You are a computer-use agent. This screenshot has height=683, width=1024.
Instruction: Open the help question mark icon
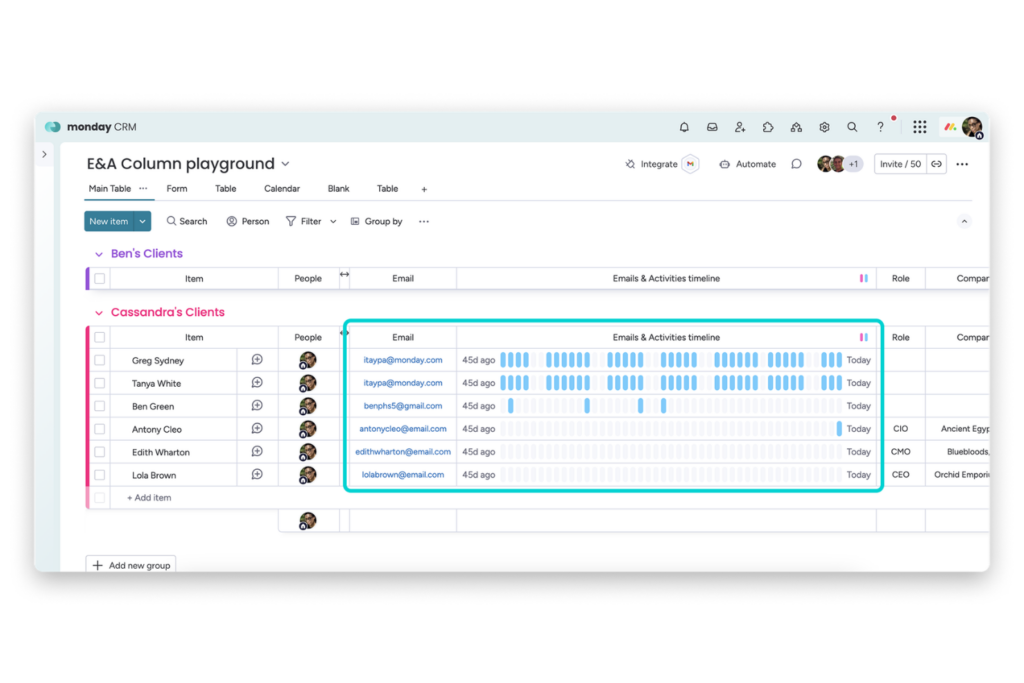click(x=880, y=127)
